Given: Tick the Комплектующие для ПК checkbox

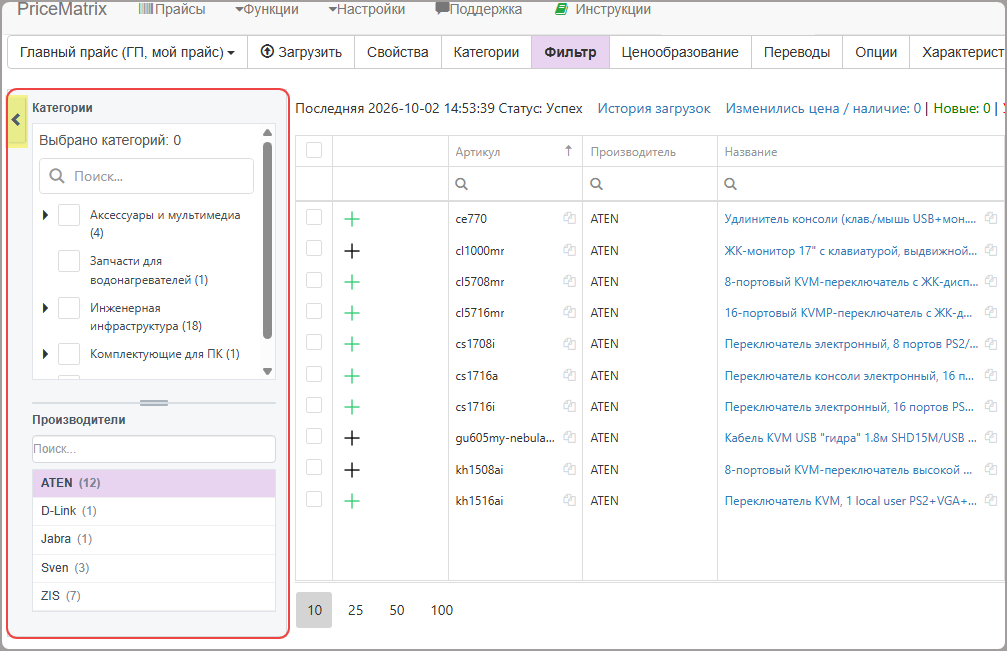Looking at the screenshot, I should pos(69,354).
